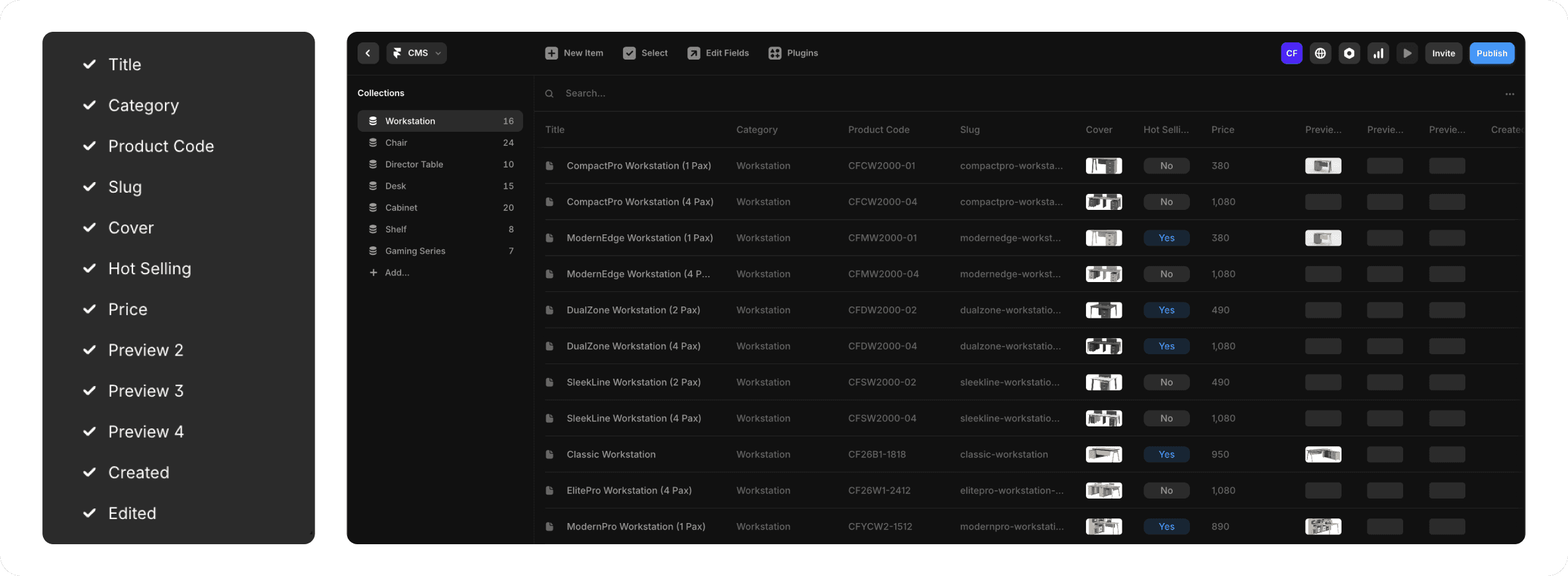Toggle the Hot Selling field checkmark
The image size is (1568, 576).
click(x=89, y=268)
